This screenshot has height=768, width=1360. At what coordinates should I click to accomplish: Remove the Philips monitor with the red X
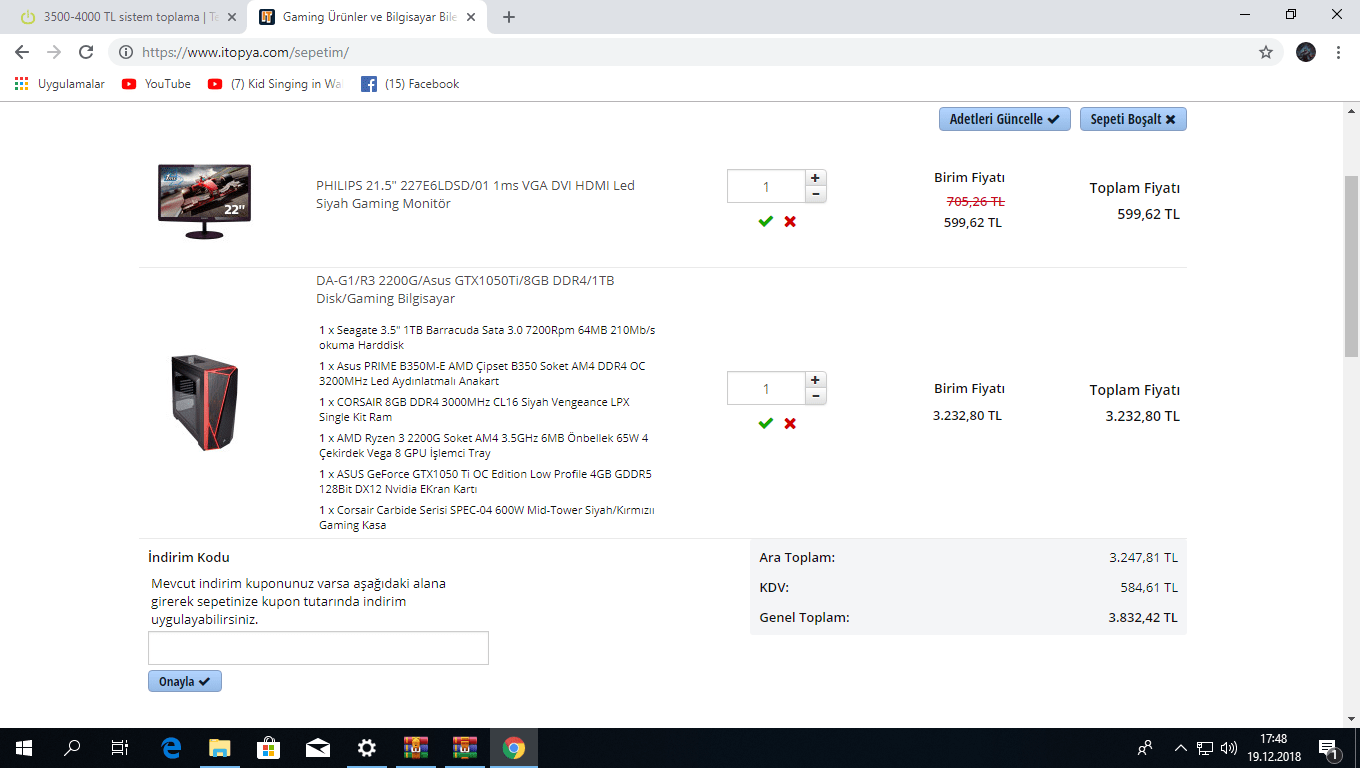click(790, 221)
